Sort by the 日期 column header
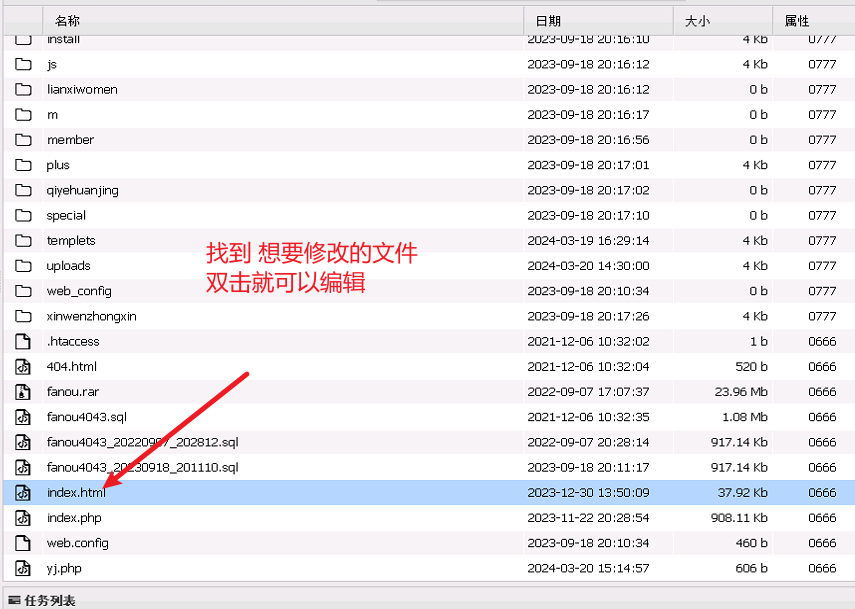The height and width of the screenshot is (609, 855). (548, 20)
